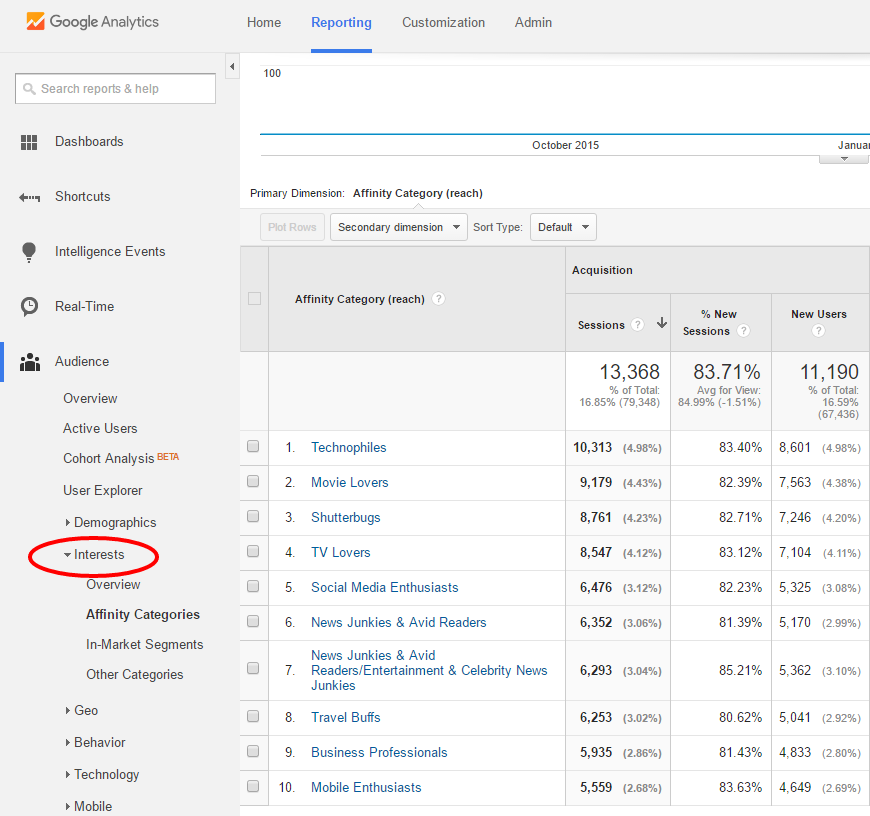Tick the select-all checkbox in table header

[255, 298]
